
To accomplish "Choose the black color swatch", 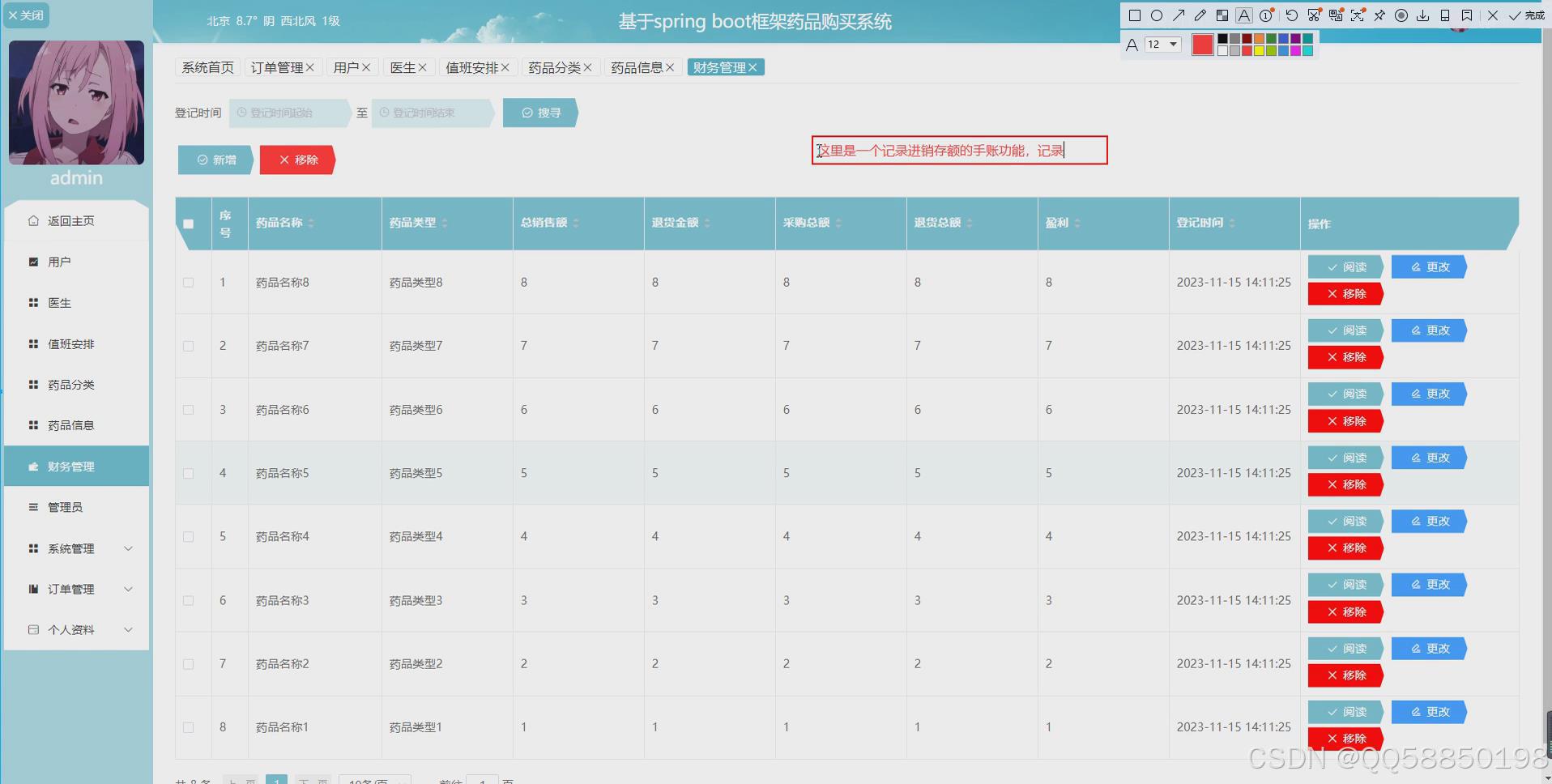I will (1222, 39).
